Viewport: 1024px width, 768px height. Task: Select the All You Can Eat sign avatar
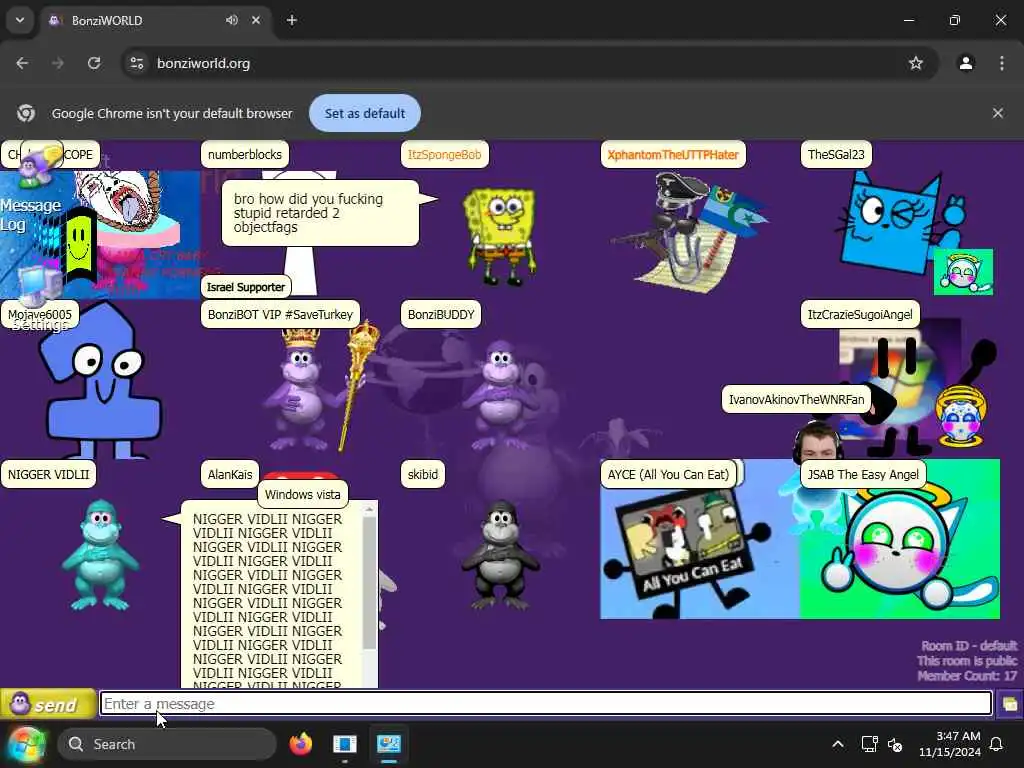(x=686, y=552)
